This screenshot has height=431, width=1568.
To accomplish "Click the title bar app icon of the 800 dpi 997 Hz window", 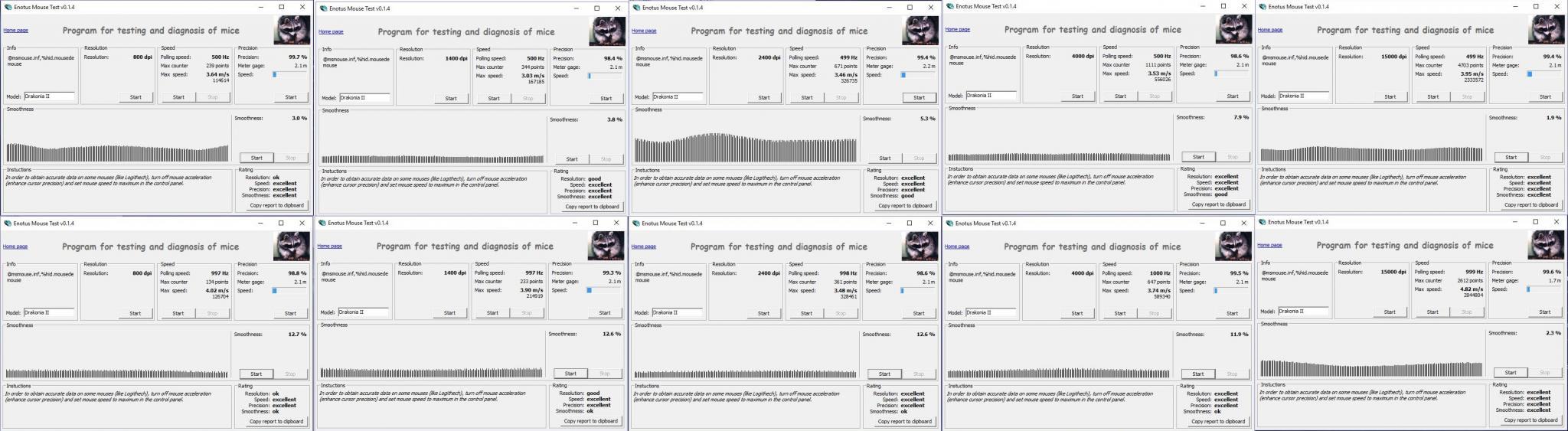I will [x=8, y=223].
